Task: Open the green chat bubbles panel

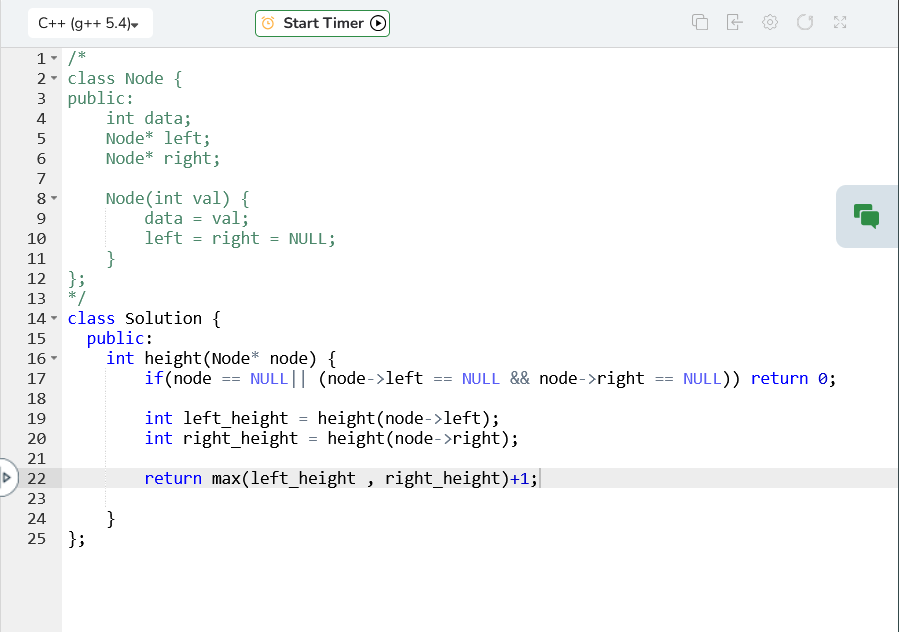Action: point(866,216)
